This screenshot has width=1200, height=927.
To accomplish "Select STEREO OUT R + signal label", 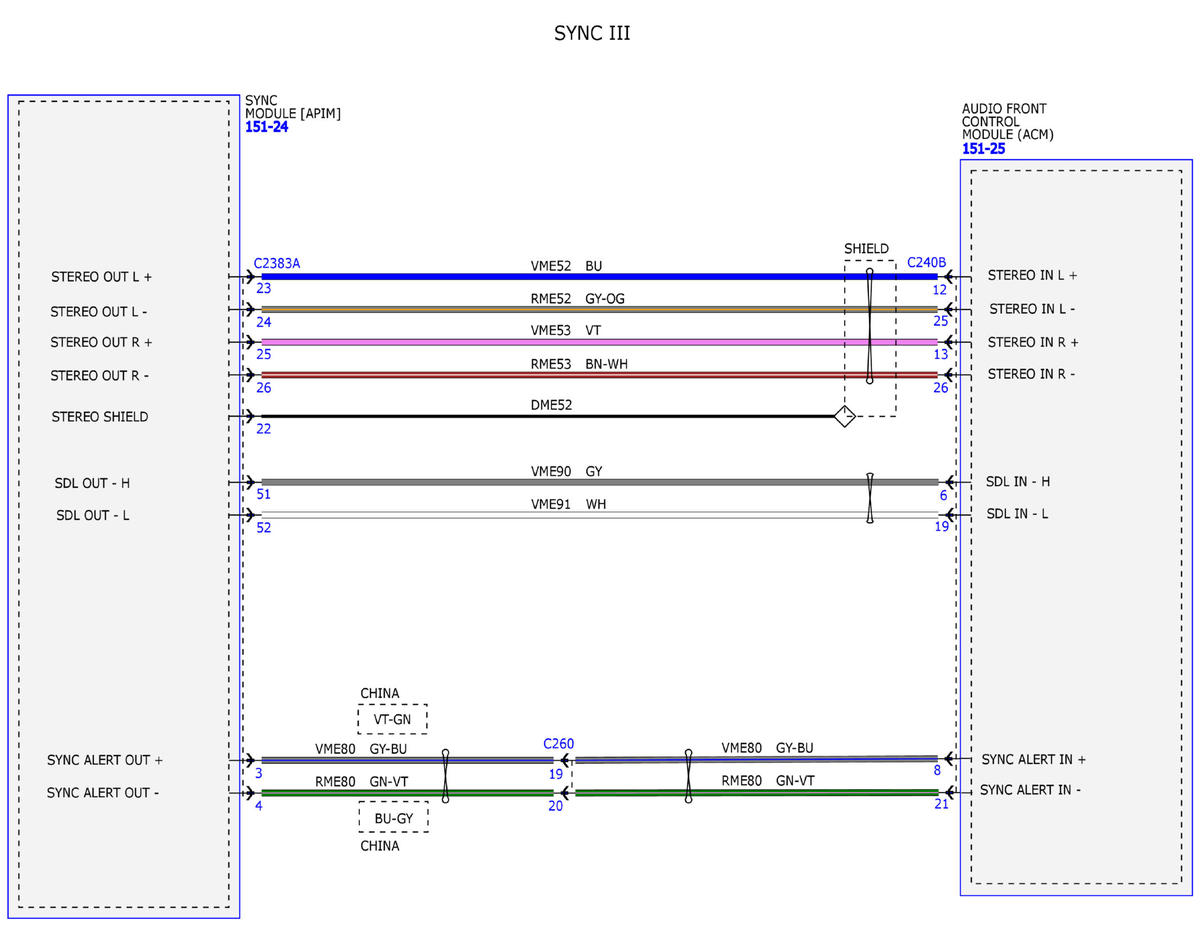I will pos(101,342).
